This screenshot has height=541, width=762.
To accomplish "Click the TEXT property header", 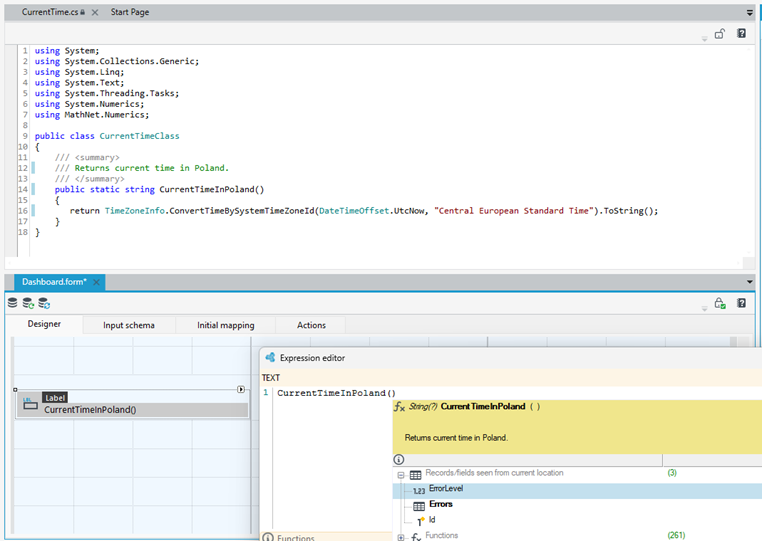I will tap(271, 378).
